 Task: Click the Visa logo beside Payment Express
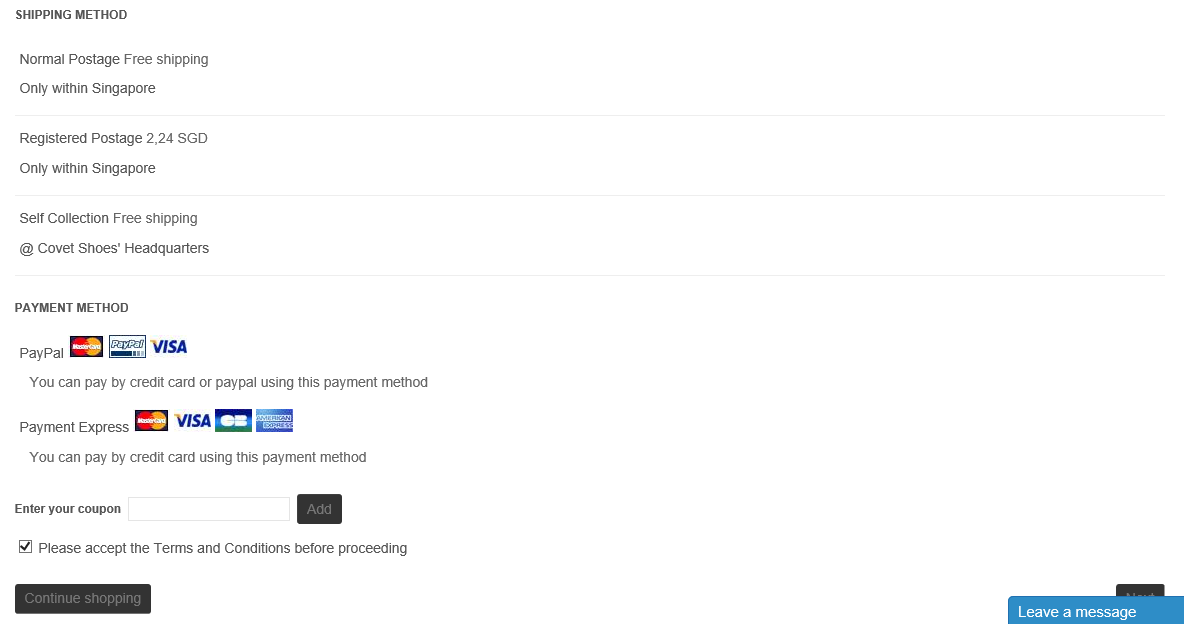pyautogui.click(x=192, y=421)
